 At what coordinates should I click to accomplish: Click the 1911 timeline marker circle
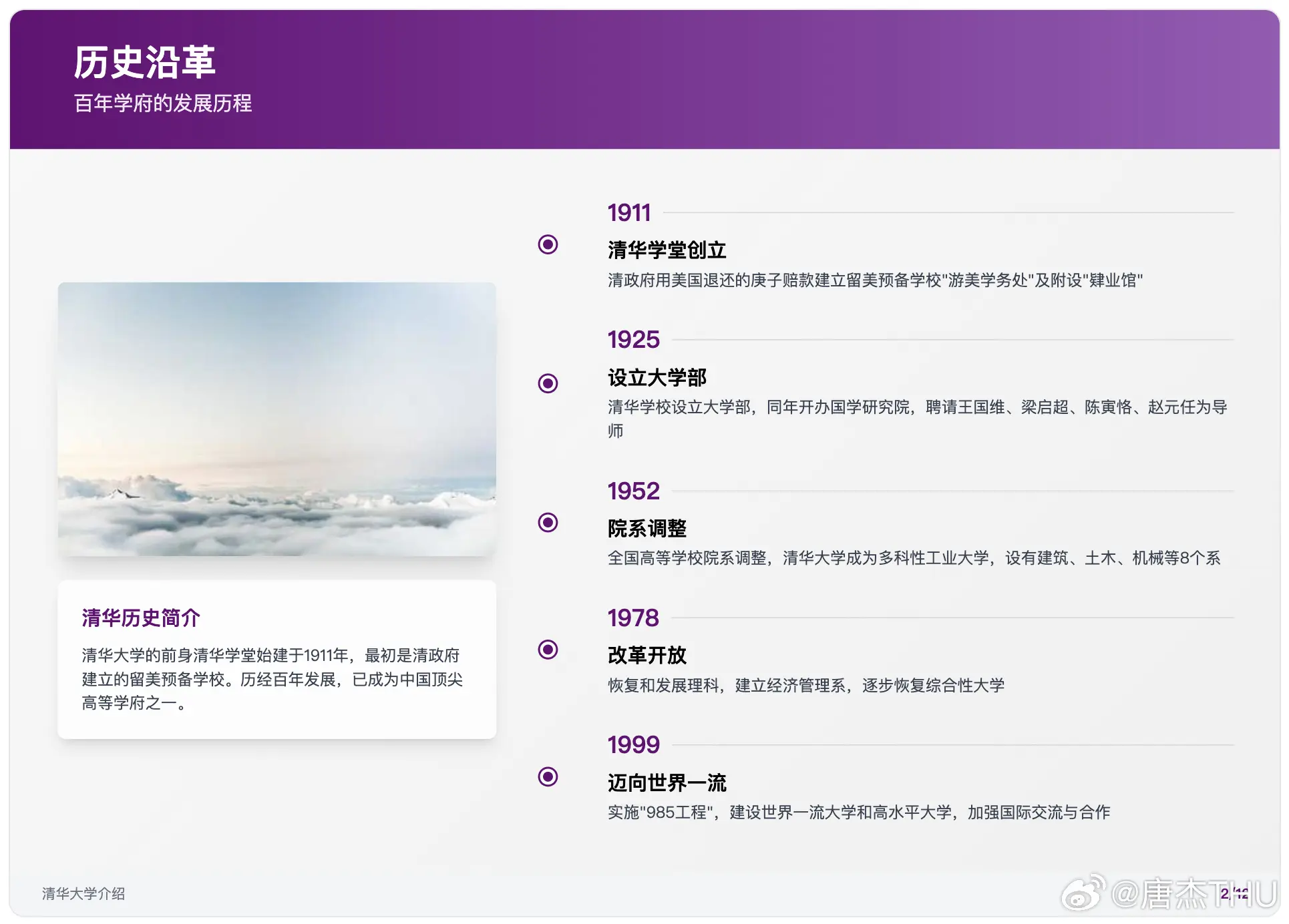click(x=548, y=244)
